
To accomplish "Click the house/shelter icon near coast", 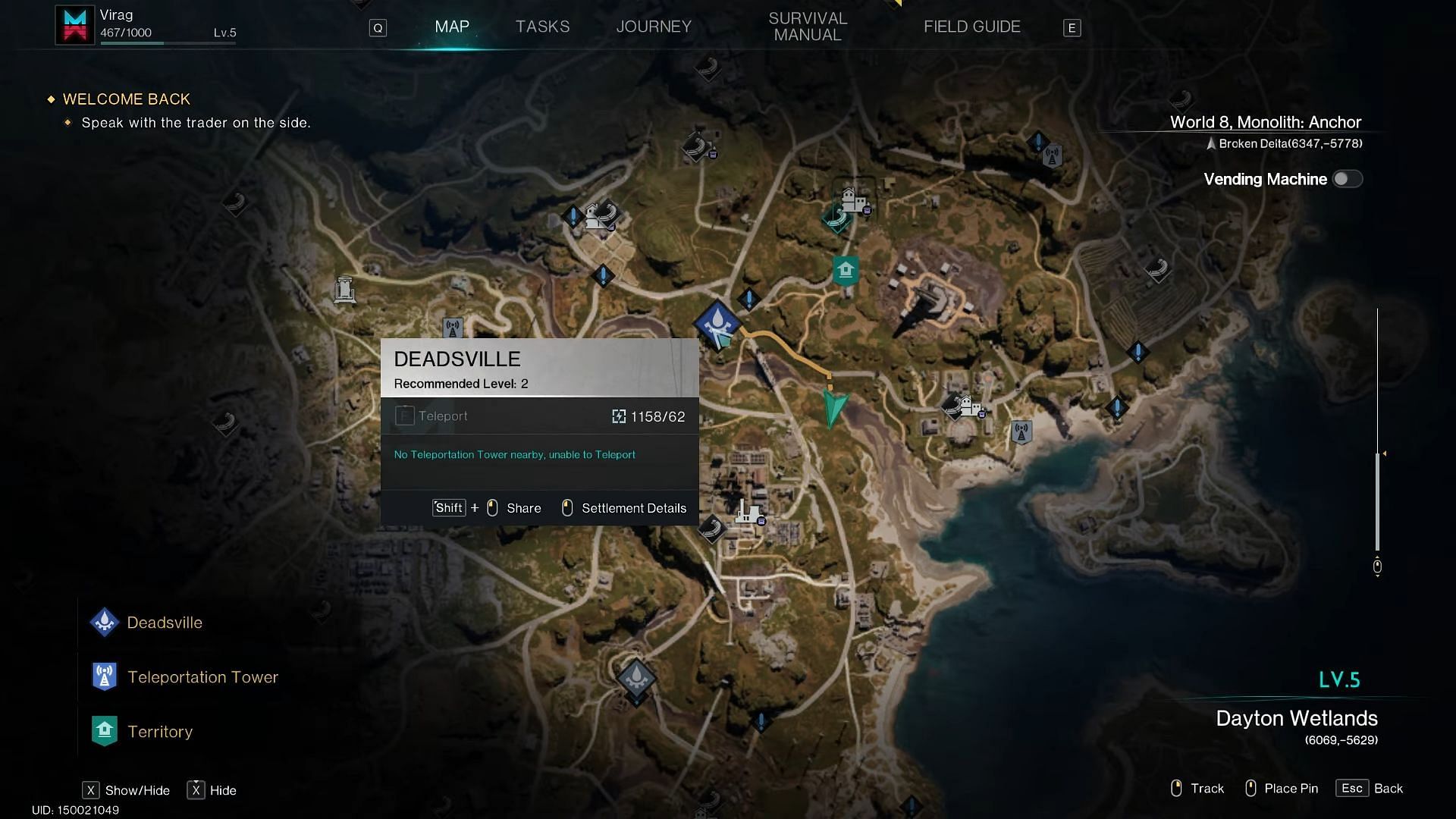I will (845, 269).
